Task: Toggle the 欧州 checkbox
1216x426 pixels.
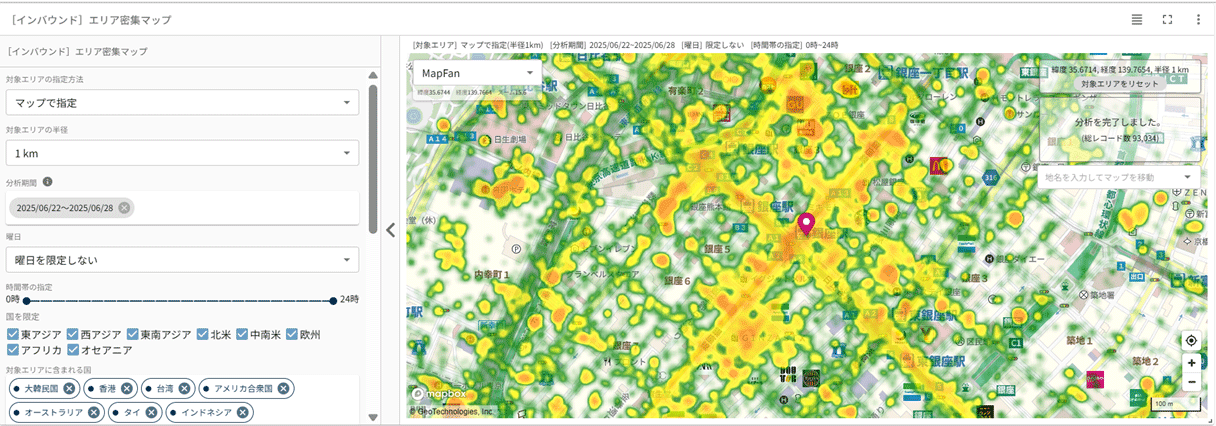Action: point(292,334)
